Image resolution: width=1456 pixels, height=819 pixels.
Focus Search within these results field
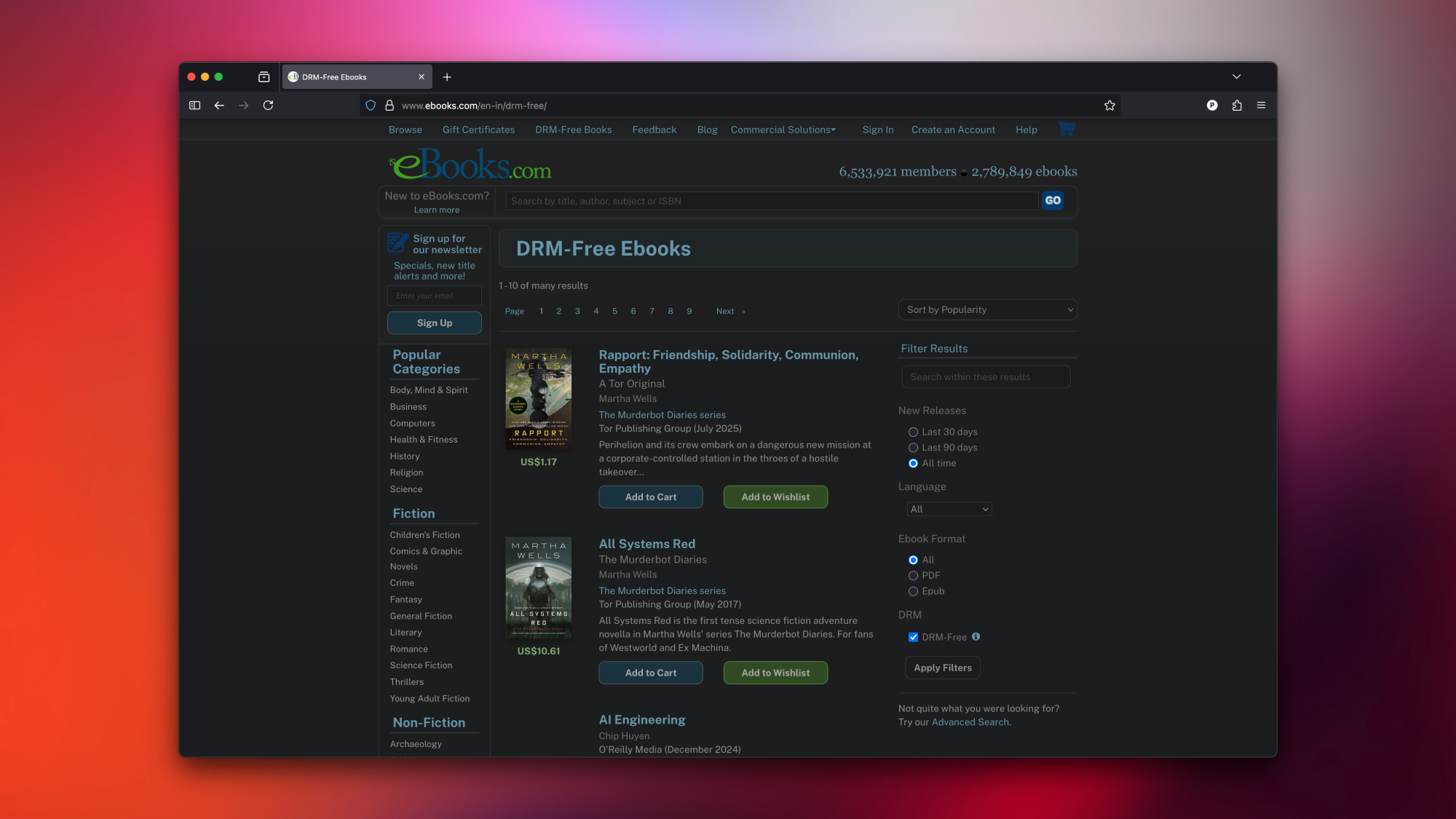[986, 377]
